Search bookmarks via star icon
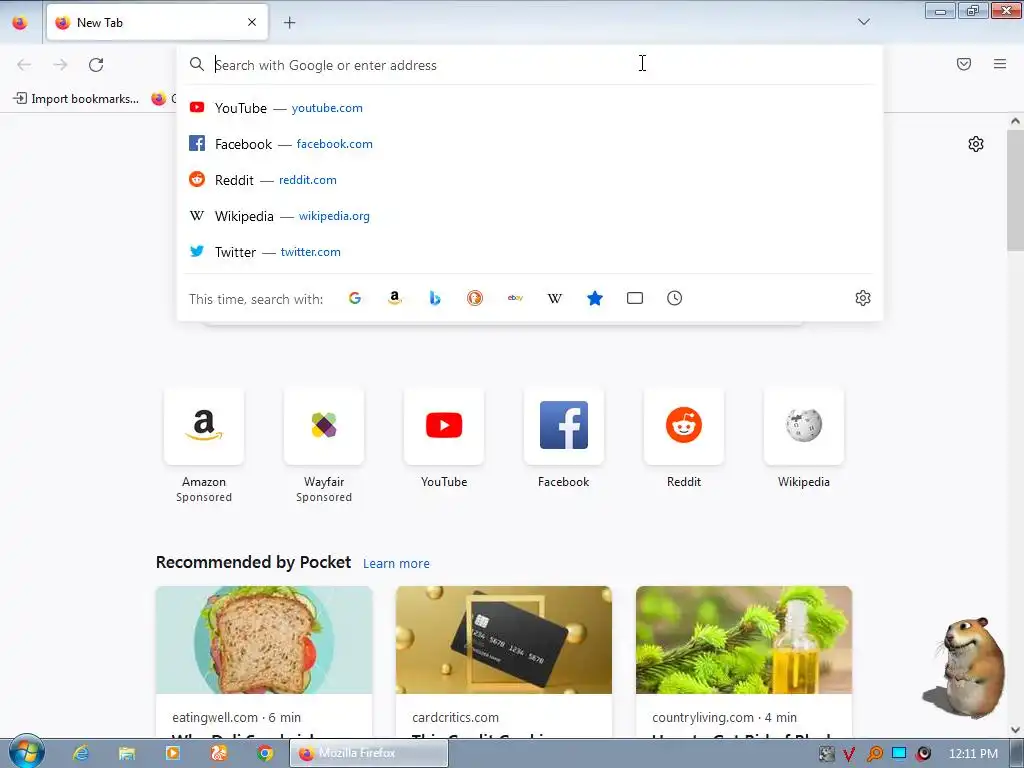 point(595,298)
